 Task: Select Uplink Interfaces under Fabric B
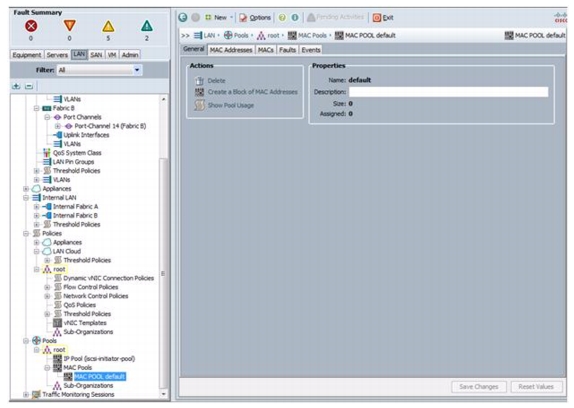(86, 135)
